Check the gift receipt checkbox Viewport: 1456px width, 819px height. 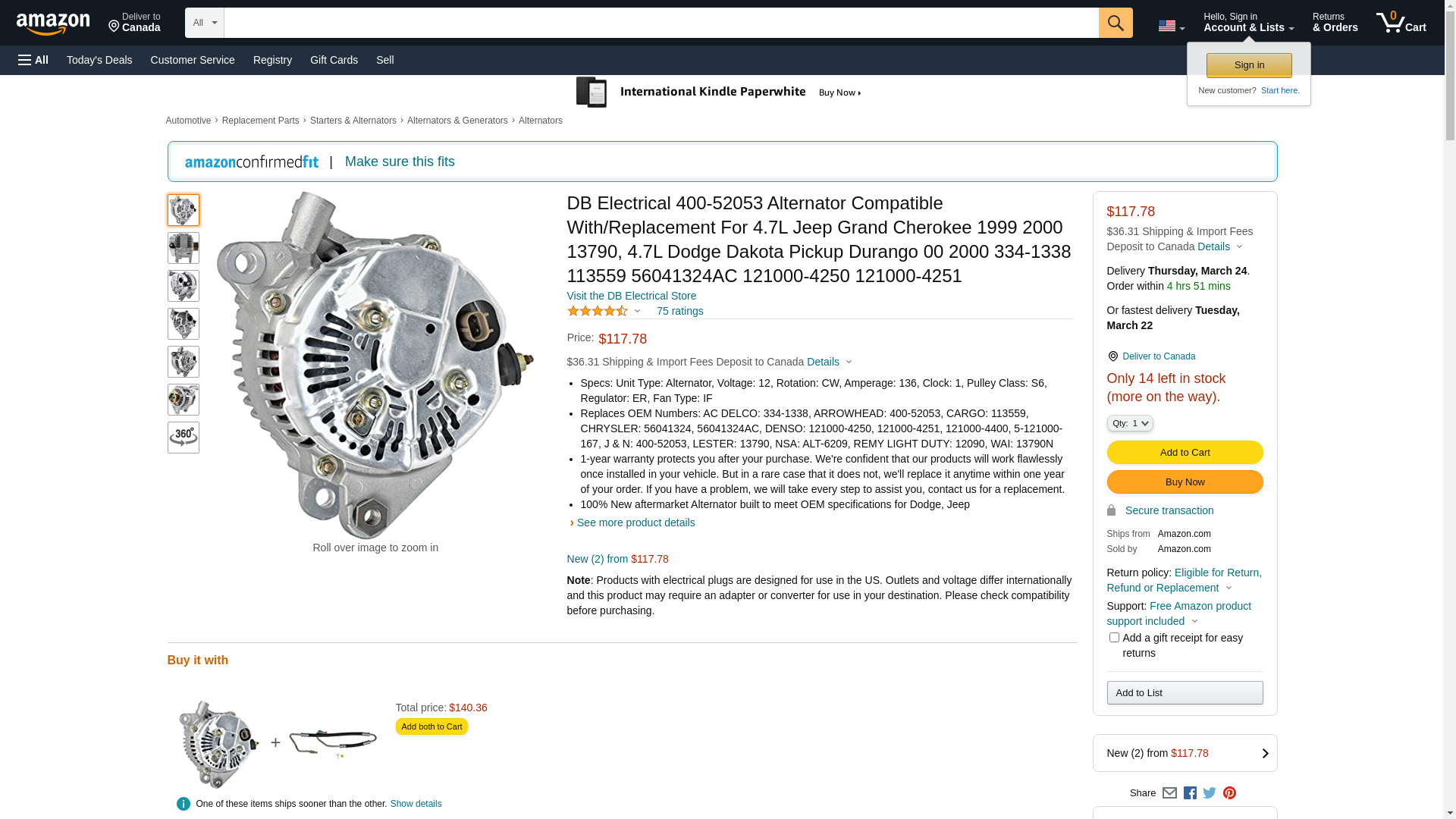[1114, 638]
